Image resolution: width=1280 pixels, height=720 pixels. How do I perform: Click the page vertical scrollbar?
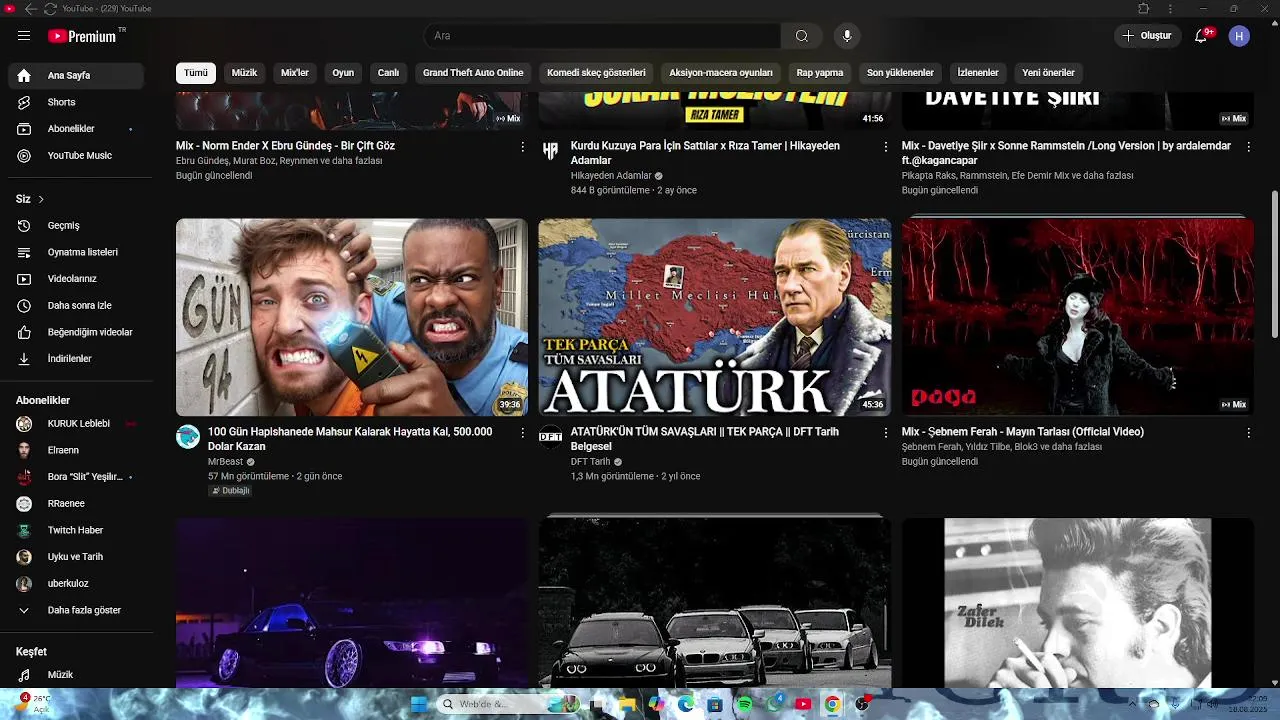pyautogui.click(x=1274, y=265)
